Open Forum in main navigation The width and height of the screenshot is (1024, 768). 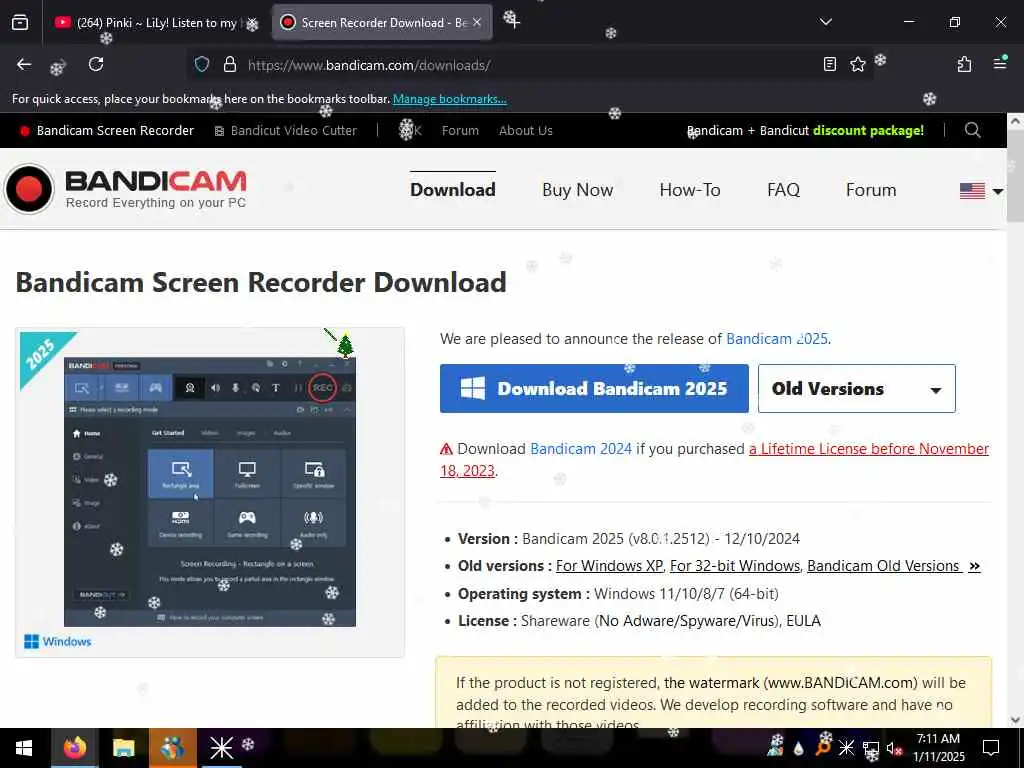(x=871, y=190)
